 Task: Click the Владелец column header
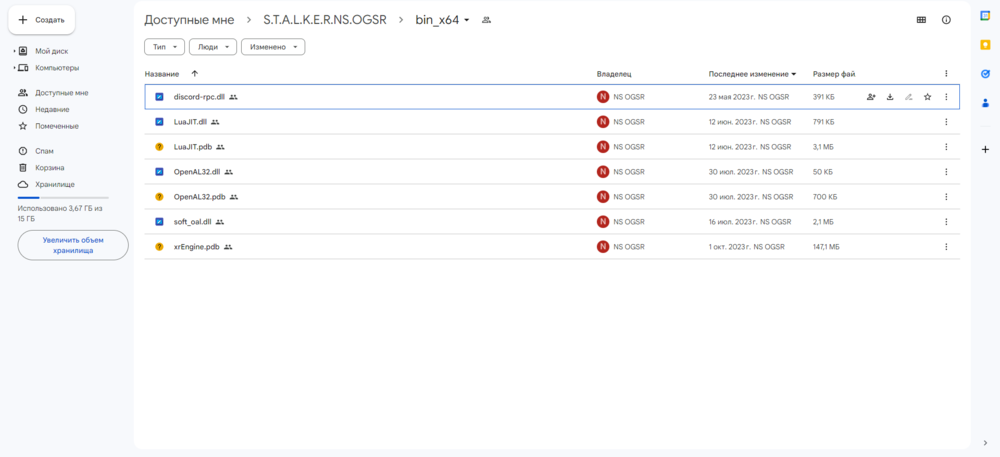(614, 74)
